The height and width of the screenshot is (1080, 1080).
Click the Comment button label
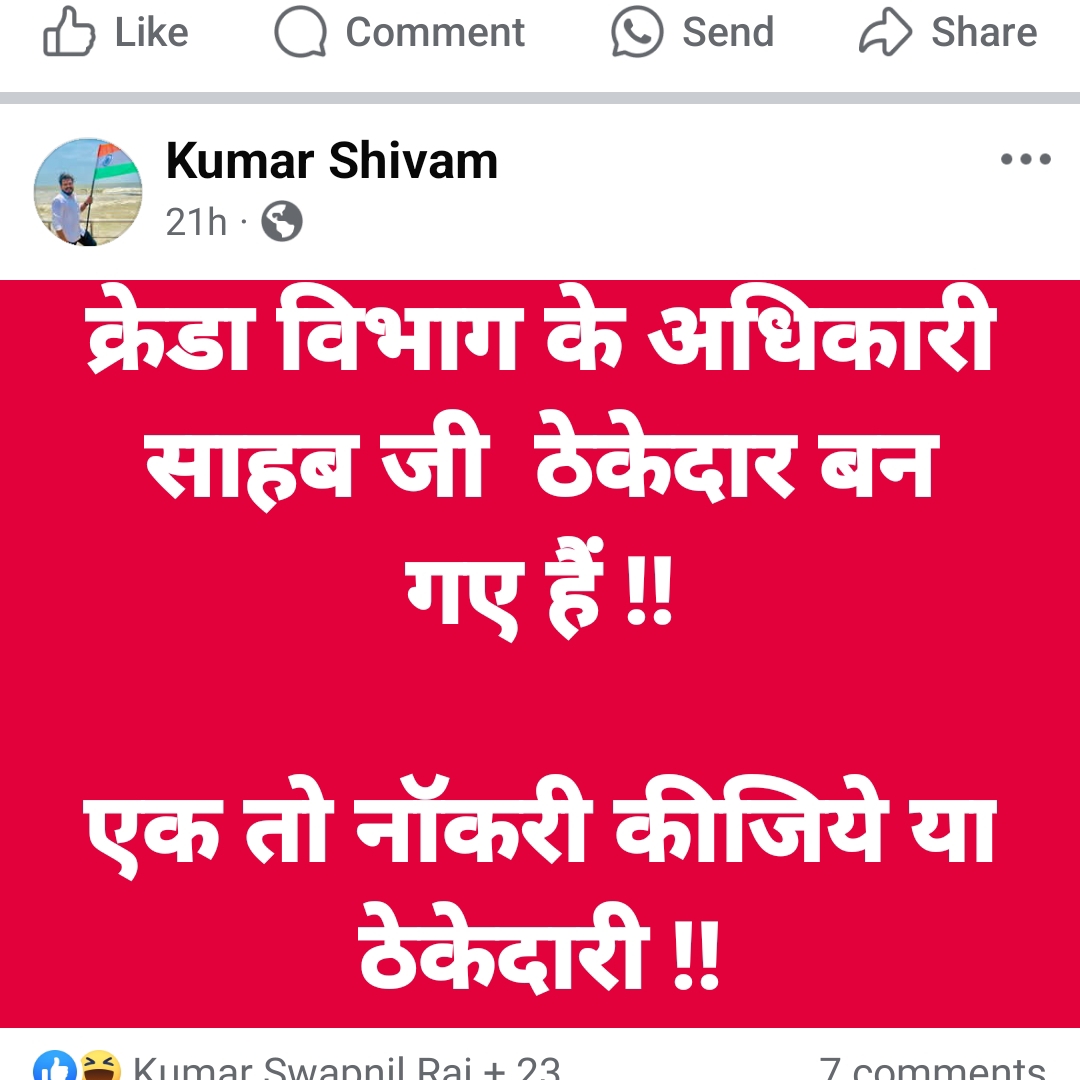[x=435, y=32]
